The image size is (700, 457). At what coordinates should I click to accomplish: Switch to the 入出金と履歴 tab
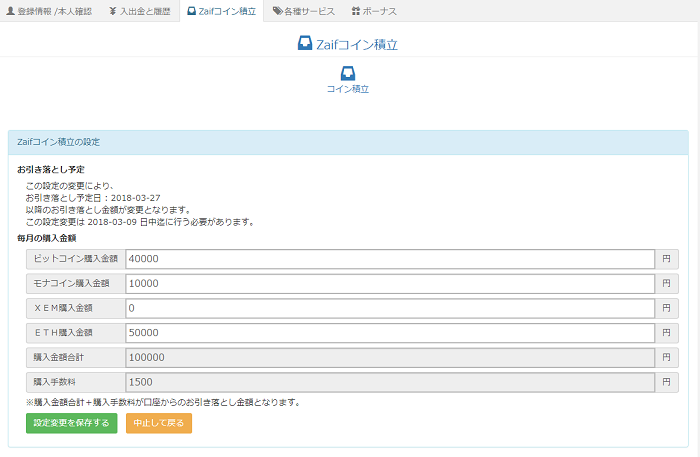pos(139,11)
